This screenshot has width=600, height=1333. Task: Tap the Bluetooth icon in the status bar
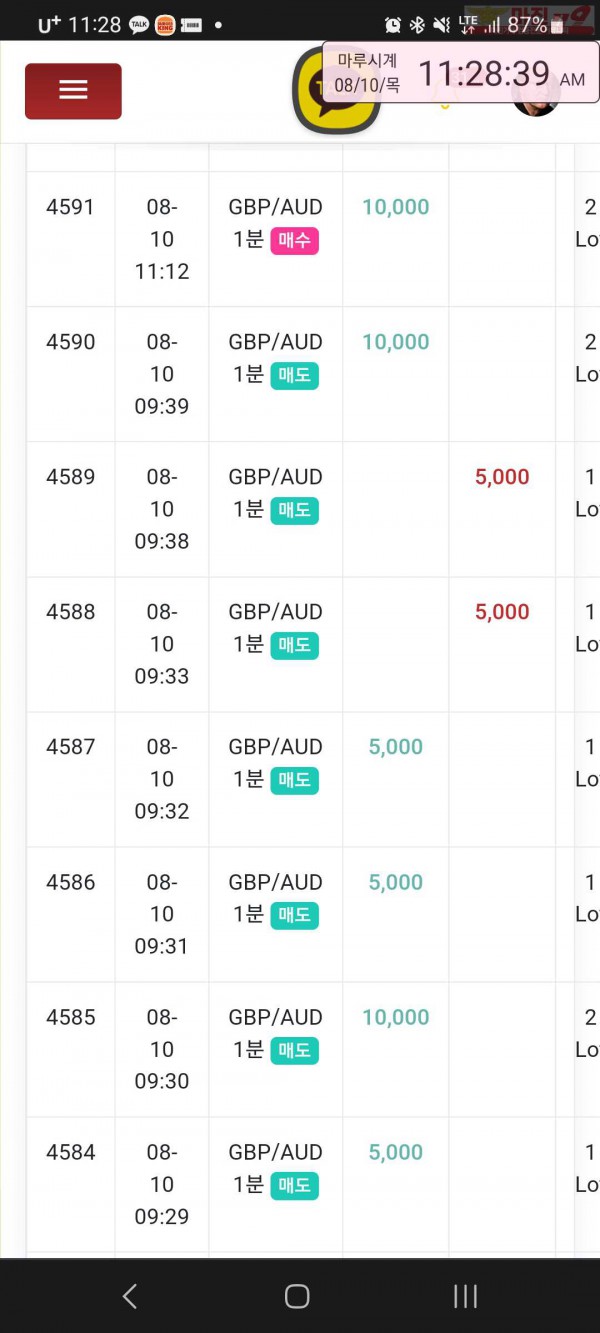click(417, 25)
